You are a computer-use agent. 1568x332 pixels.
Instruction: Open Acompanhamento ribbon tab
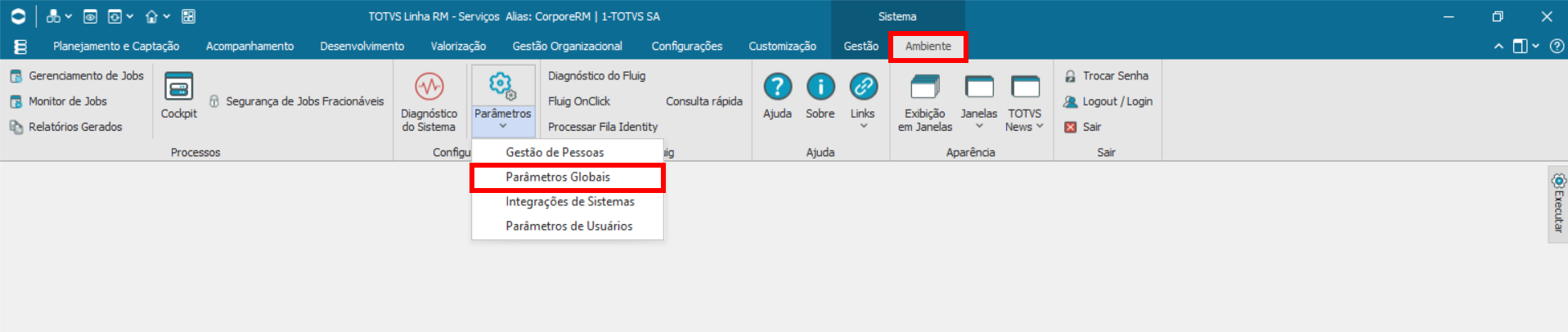point(249,47)
